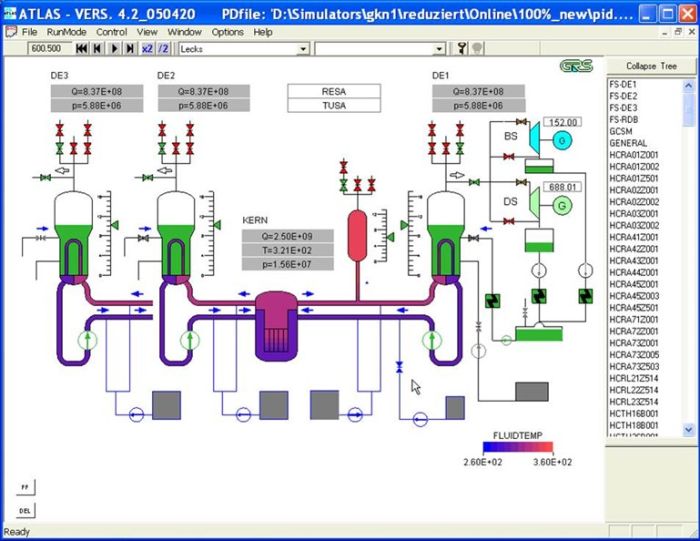Select GCSM in the tree
Screen dimensions: 700x541
pyautogui.click(x=621, y=131)
